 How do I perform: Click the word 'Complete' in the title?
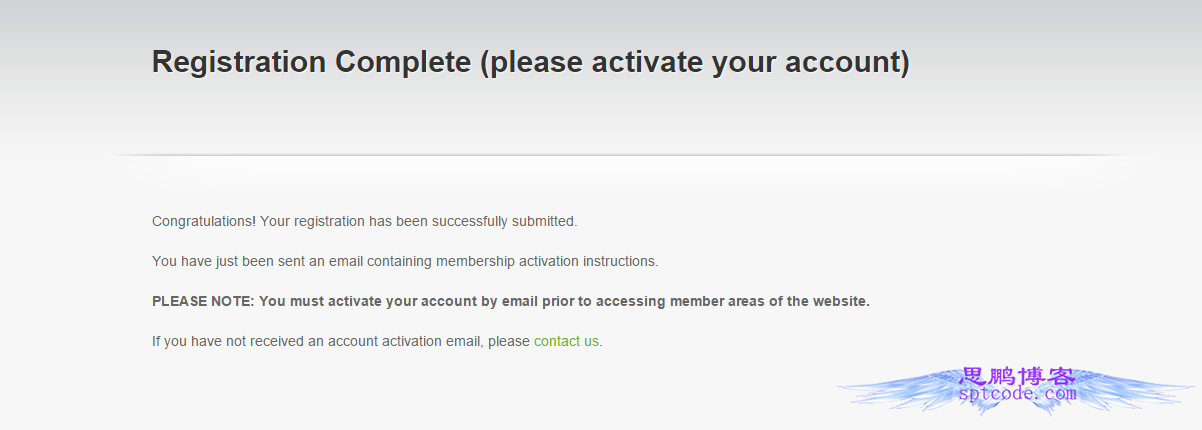click(x=403, y=62)
